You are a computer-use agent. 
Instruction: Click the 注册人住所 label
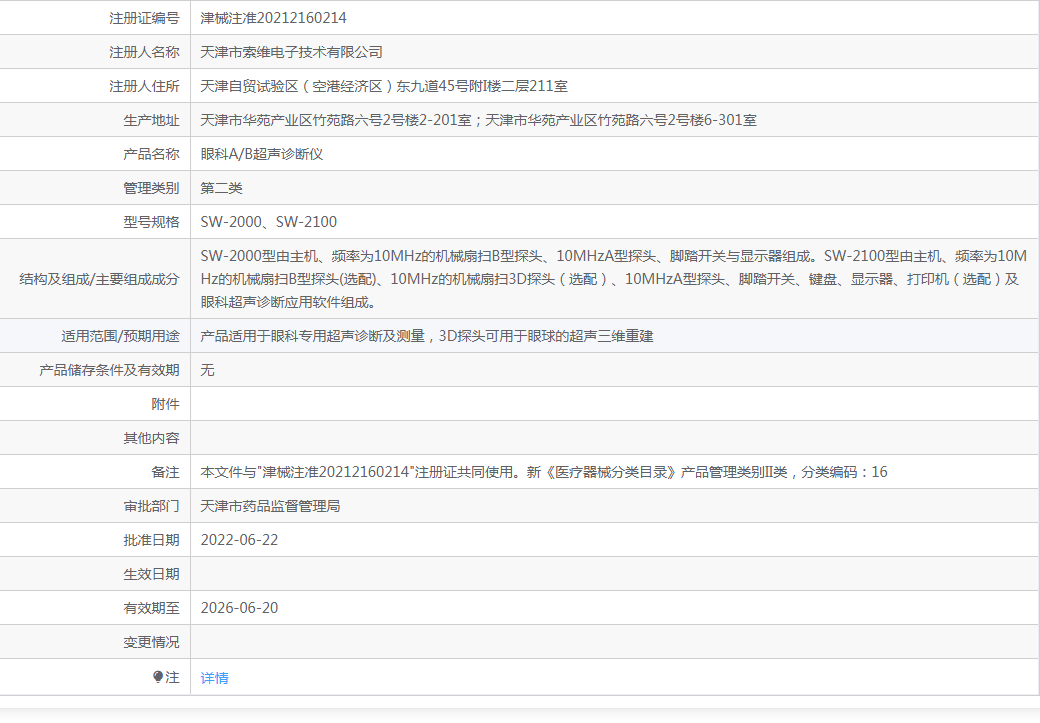[x=144, y=86]
